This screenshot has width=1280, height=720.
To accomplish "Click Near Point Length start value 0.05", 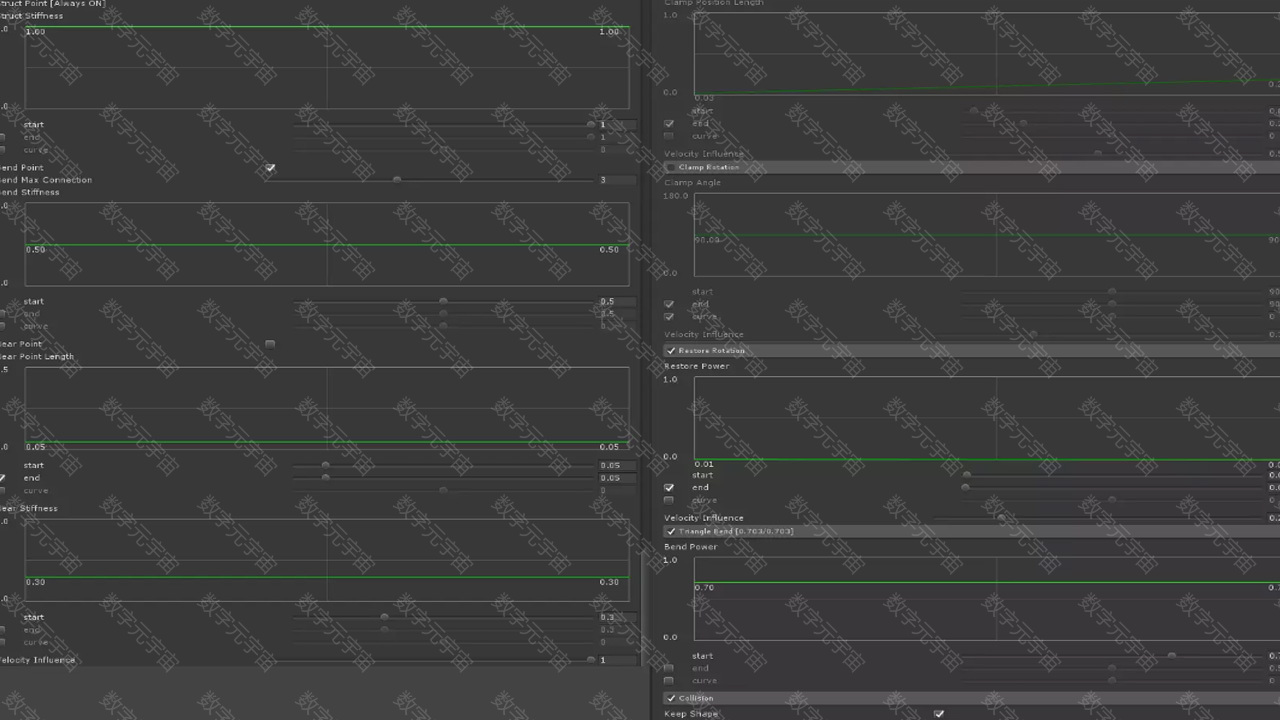I will 616,465.
